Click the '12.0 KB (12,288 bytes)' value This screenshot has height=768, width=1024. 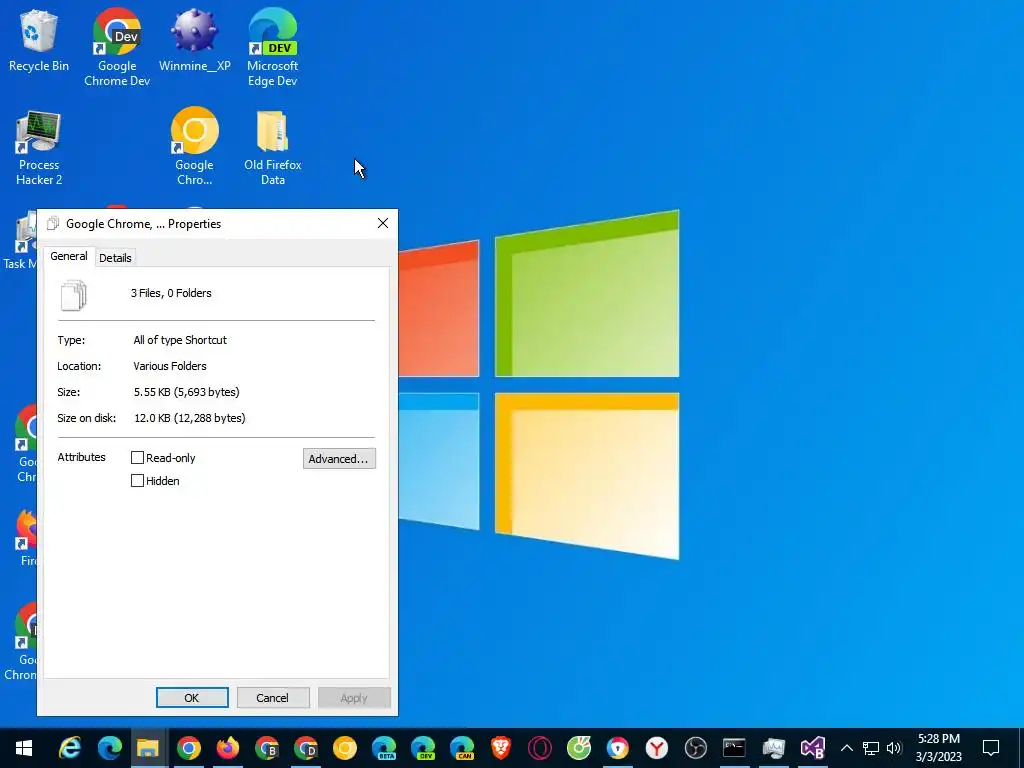click(x=190, y=418)
